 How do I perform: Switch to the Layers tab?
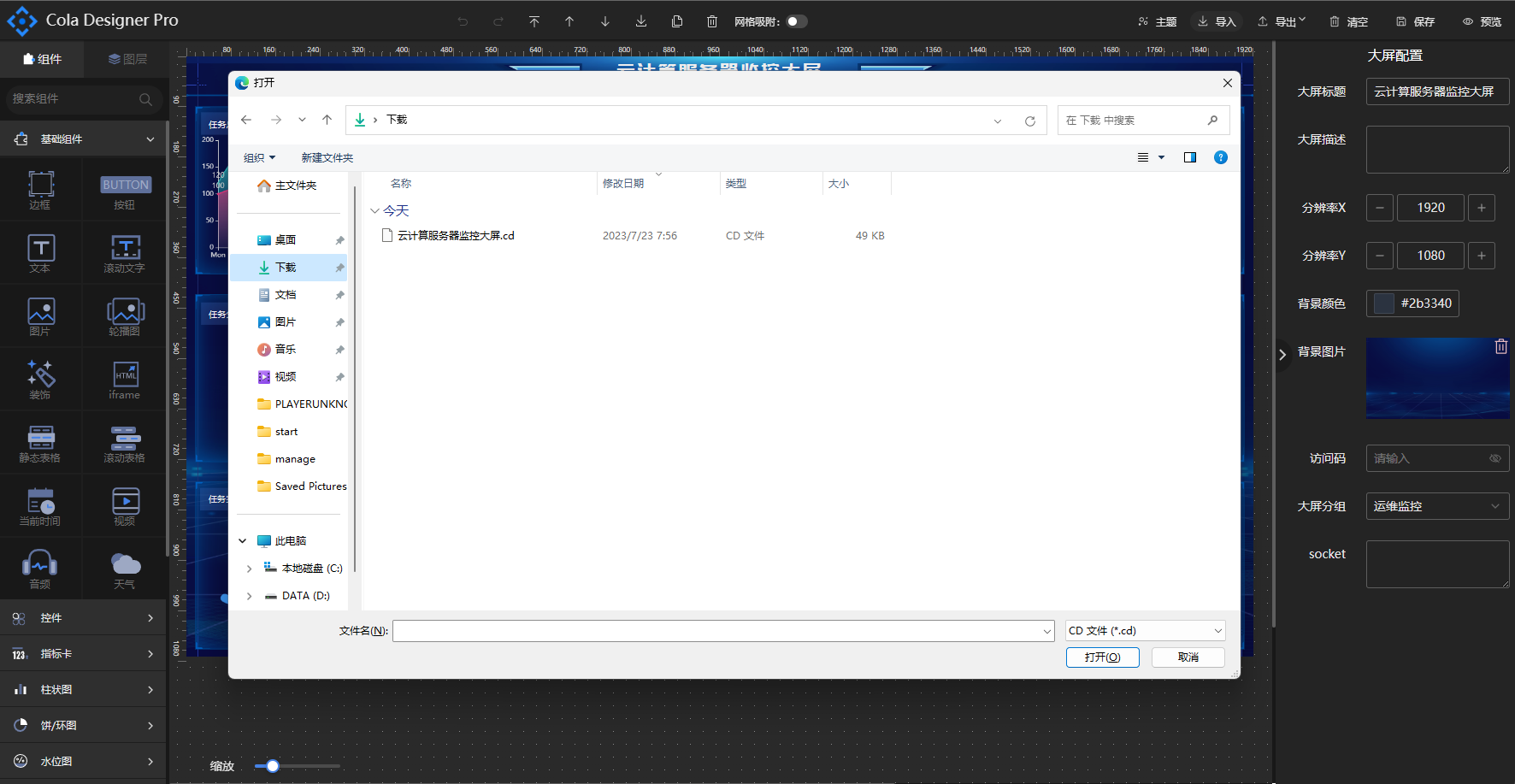[127, 59]
